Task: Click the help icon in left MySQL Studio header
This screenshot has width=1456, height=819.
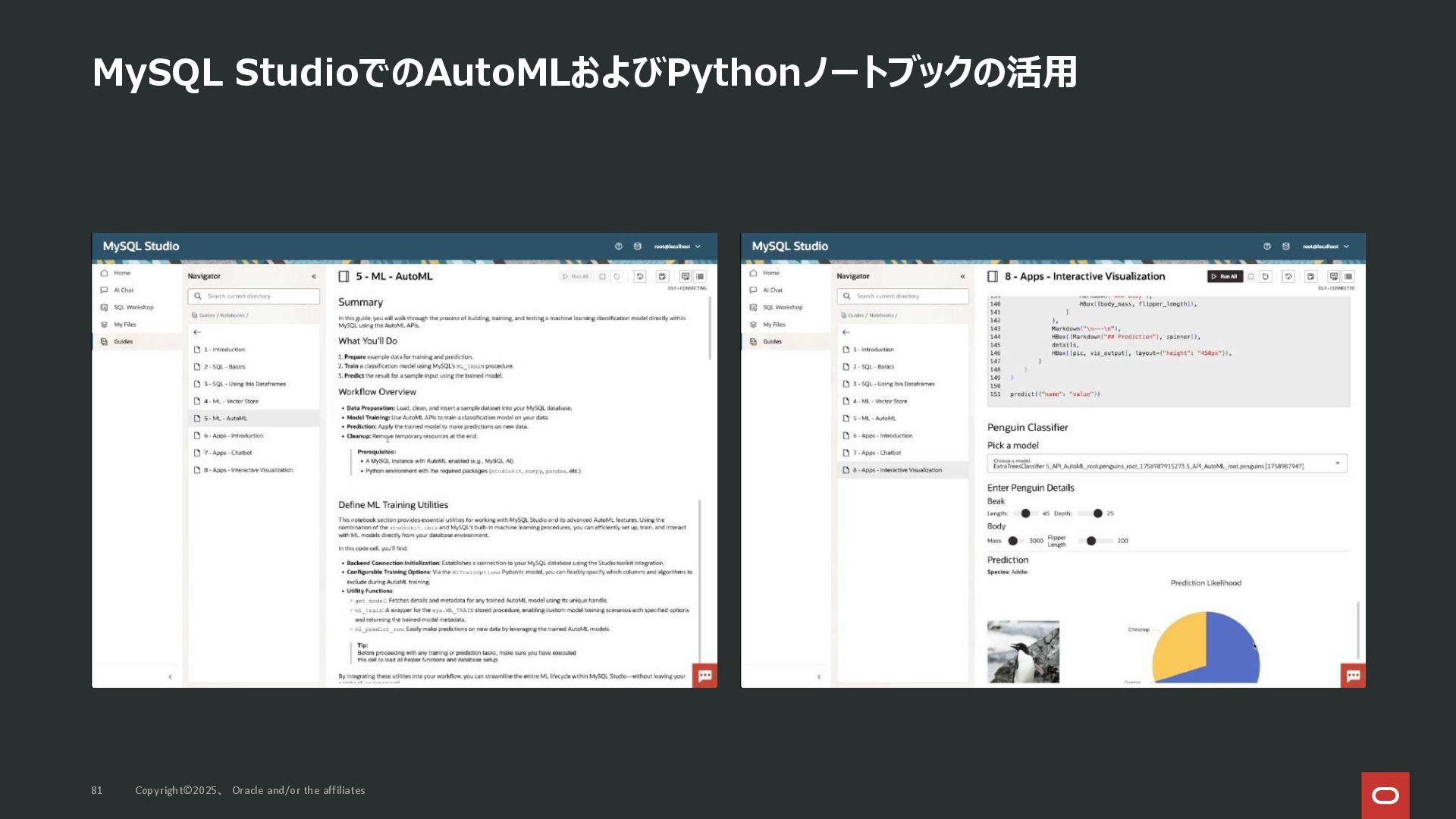Action: coord(618,246)
